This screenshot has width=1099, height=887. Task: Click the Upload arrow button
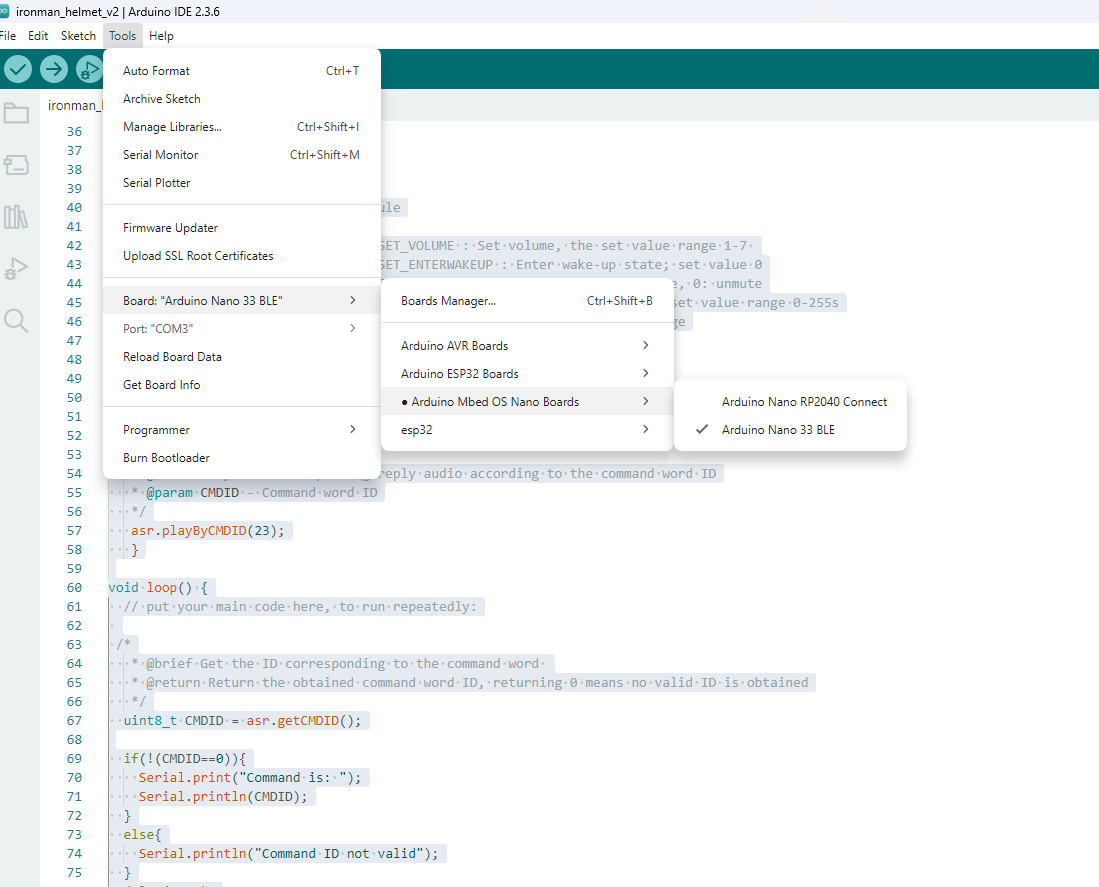[53, 69]
